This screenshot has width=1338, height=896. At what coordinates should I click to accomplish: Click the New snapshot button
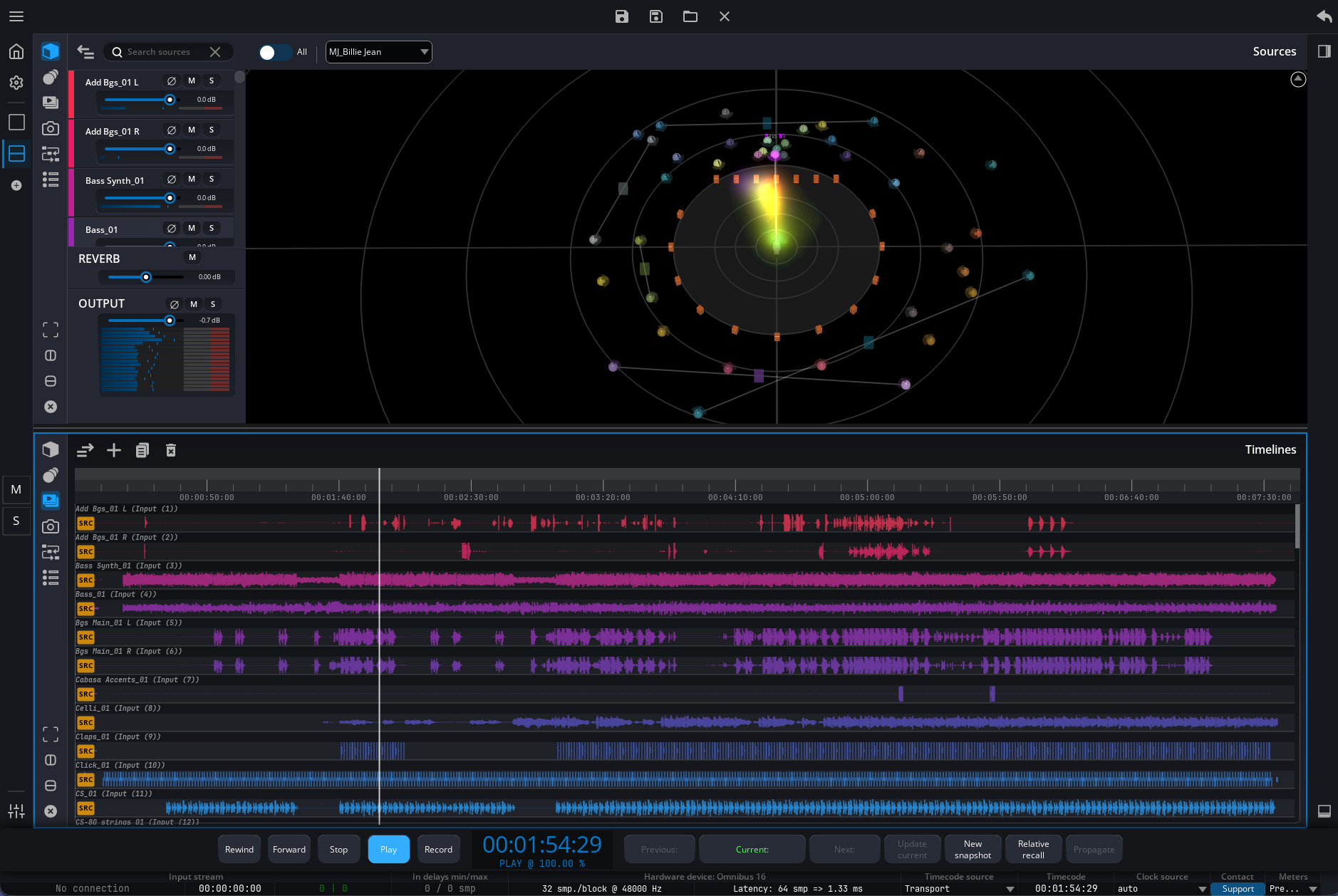coord(972,848)
